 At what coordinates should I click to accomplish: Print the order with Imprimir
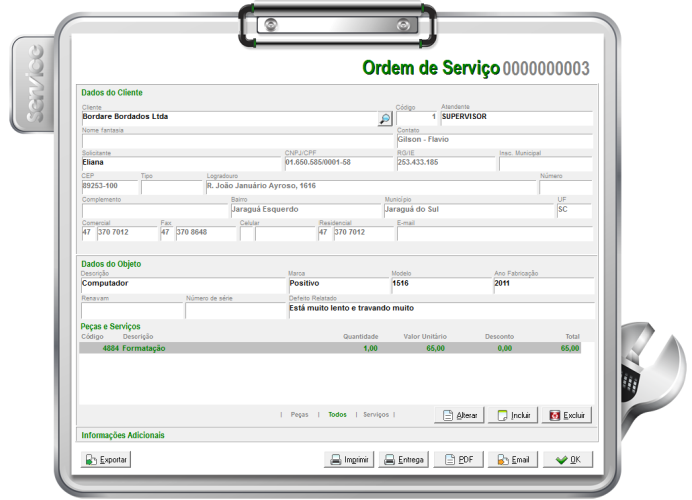click(350, 460)
